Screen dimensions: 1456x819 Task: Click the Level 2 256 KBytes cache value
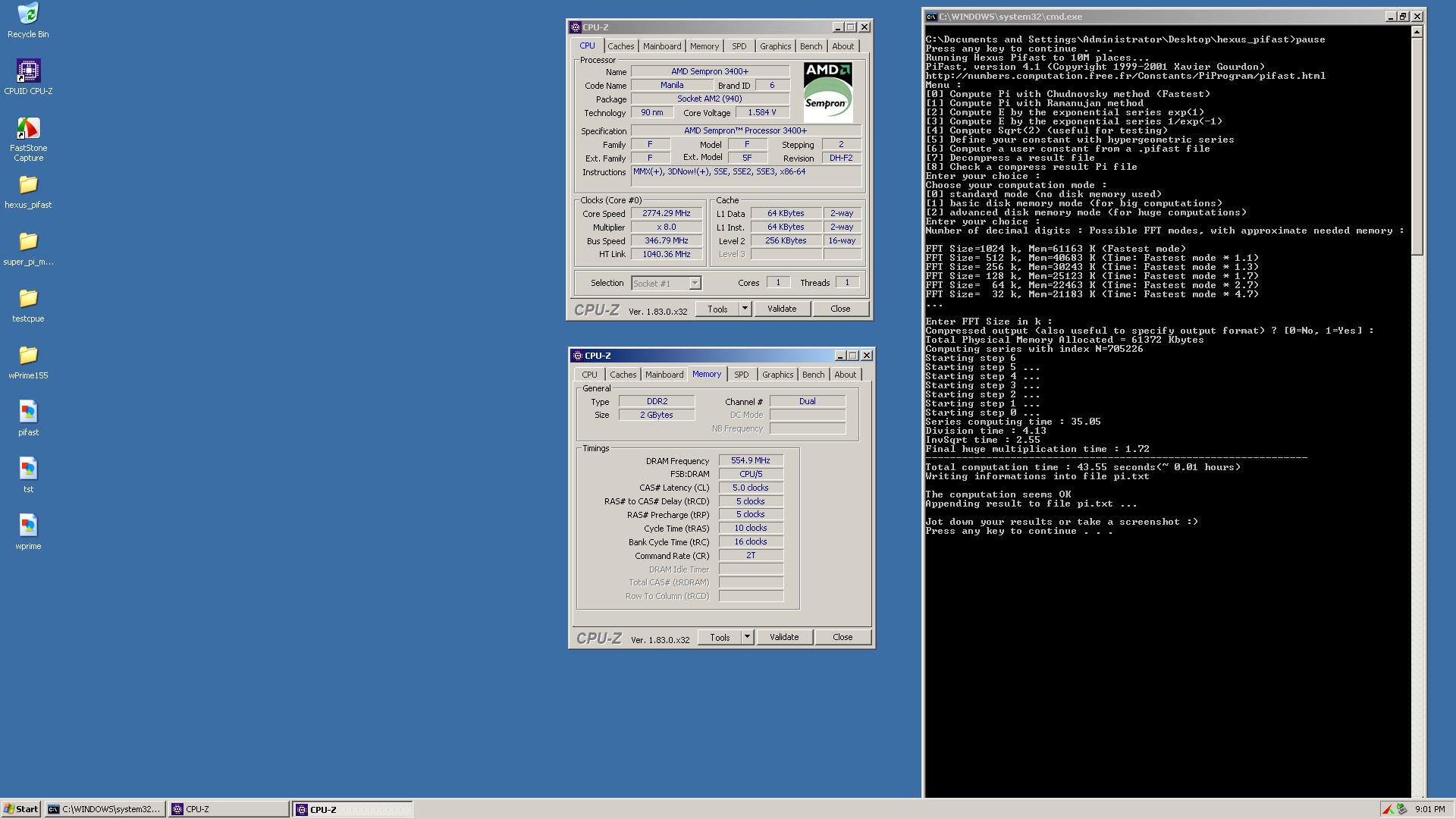(786, 241)
